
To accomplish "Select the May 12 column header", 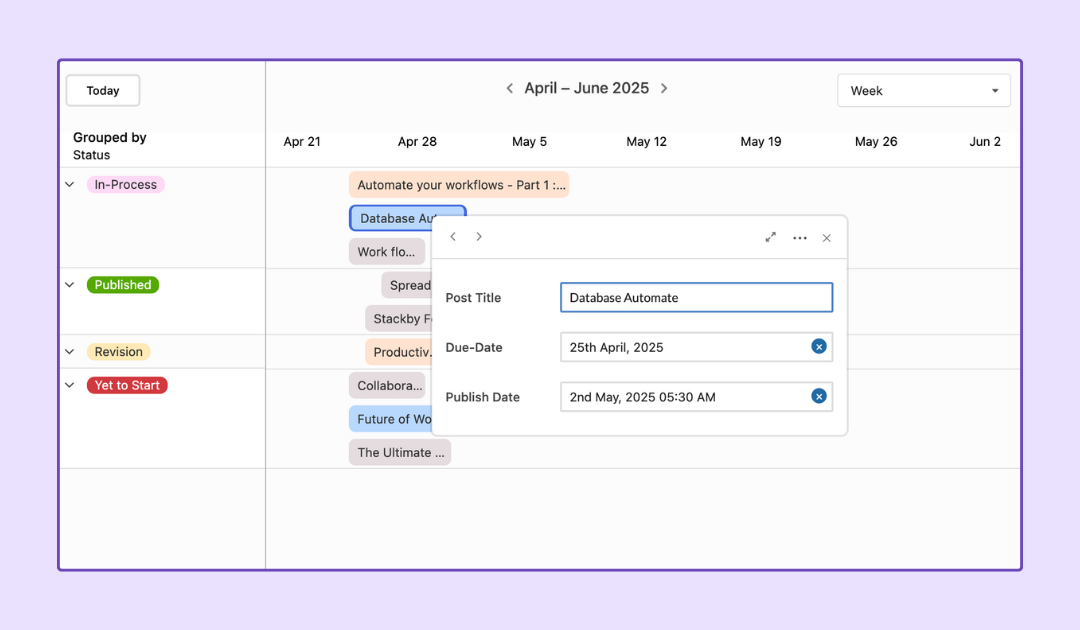I will 646,141.
